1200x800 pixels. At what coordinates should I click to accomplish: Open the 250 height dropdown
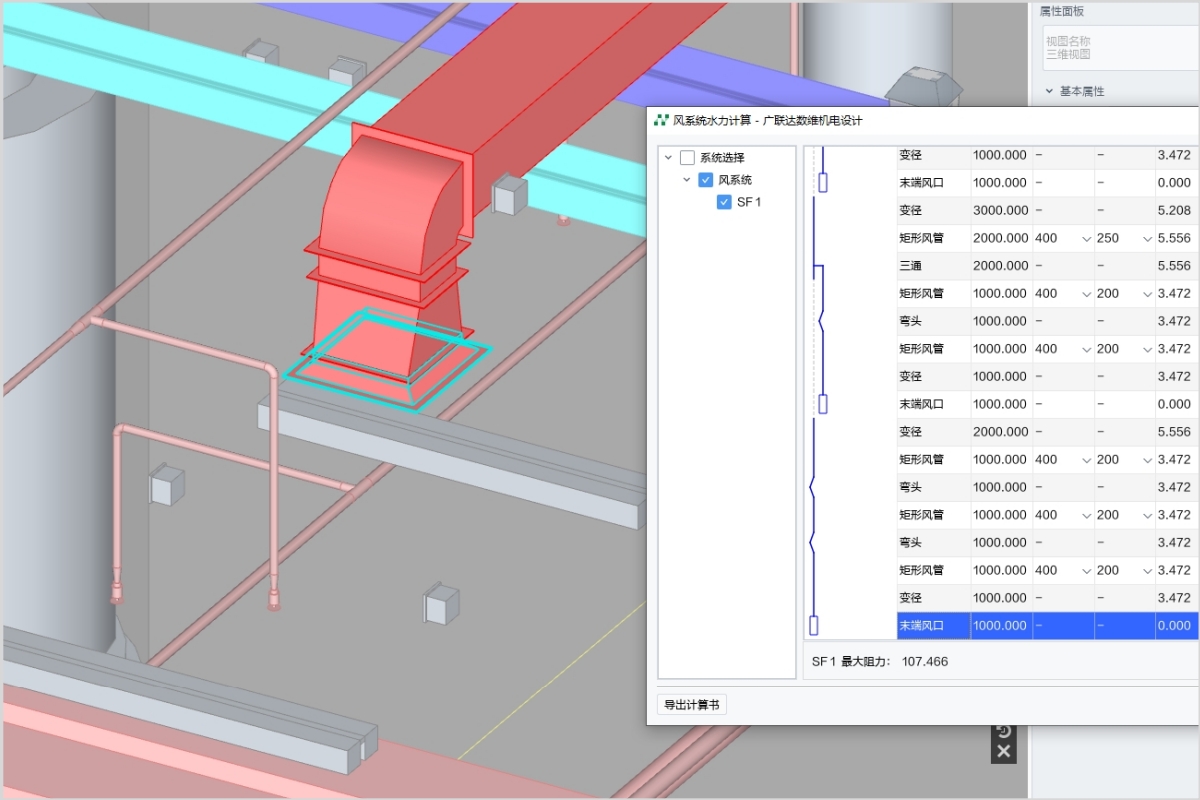(x=1147, y=239)
